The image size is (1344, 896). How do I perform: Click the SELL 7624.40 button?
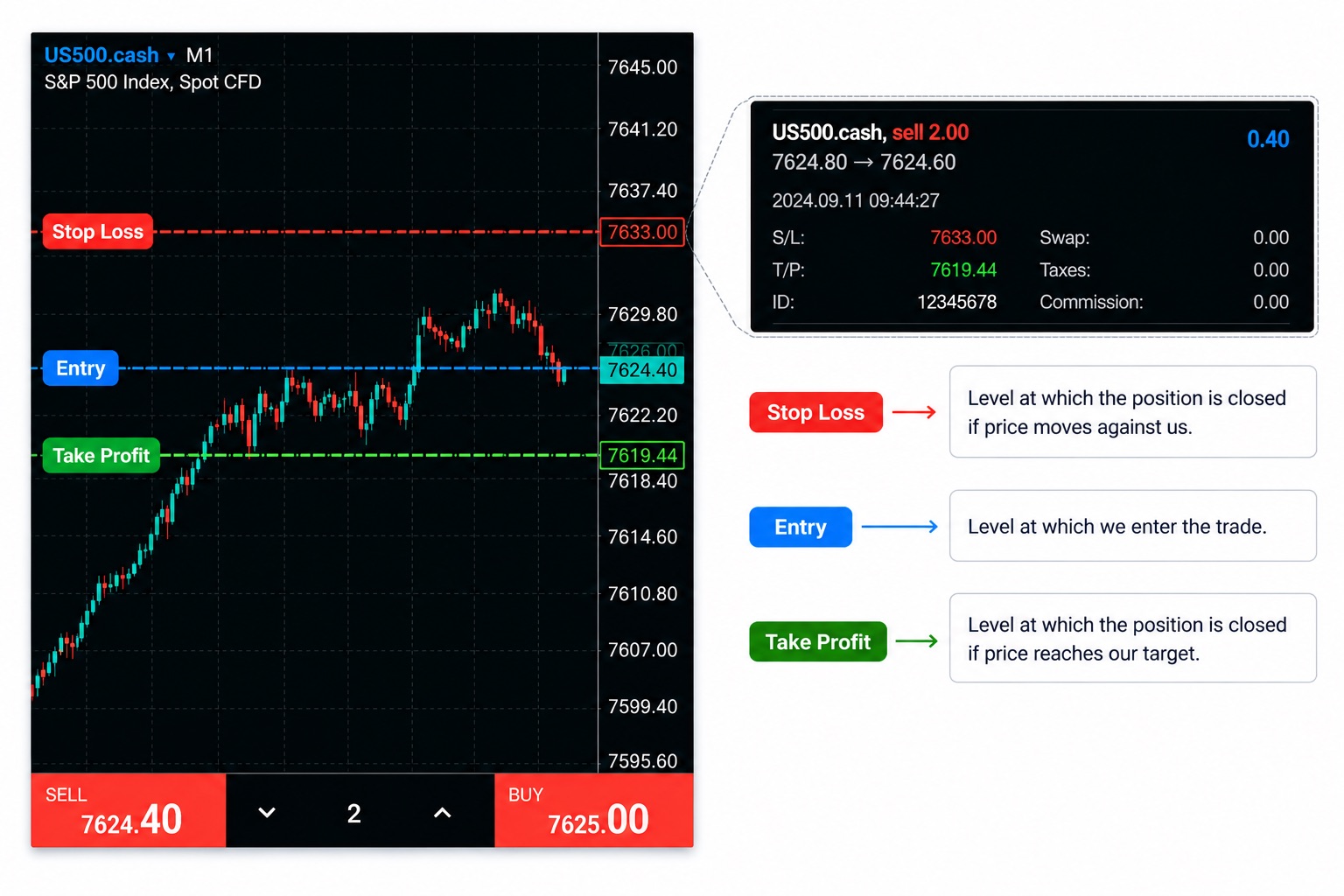[128, 810]
